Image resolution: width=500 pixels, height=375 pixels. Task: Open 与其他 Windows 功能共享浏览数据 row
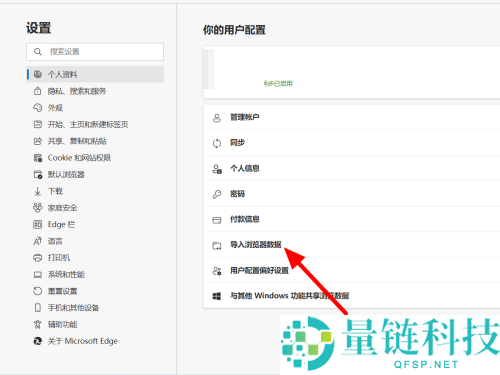352,296
